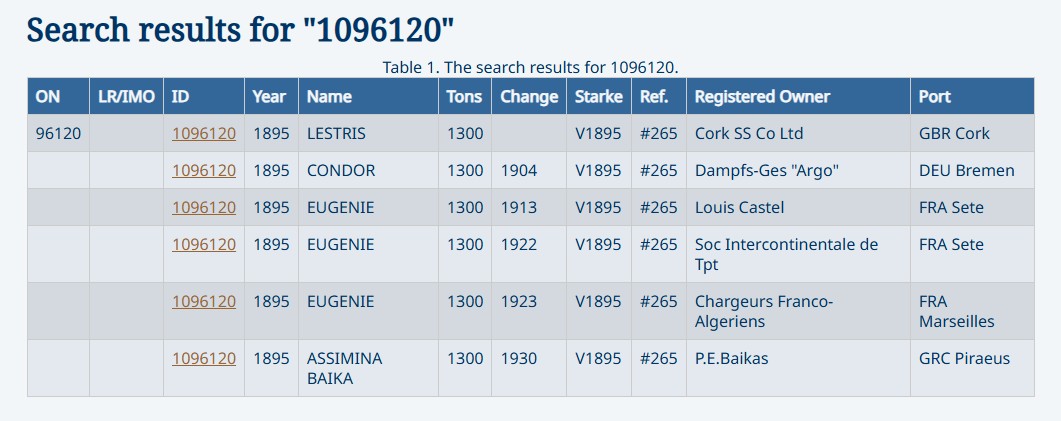Click the GRC Piraeus port cell

point(964,358)
